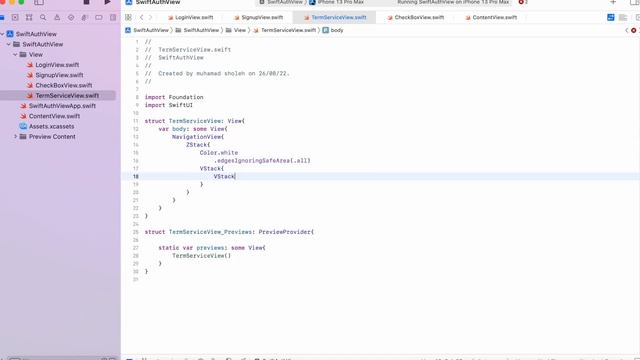The width and height of the screenshot is (640, 360).
Task: Select TermServiceView.swift in navigator
Action: (58, 96)
